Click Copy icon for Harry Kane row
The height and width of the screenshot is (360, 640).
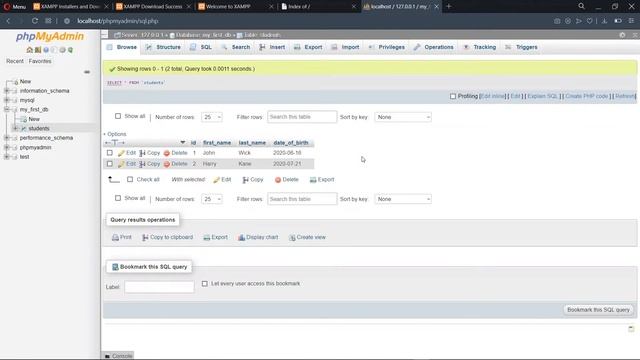[142, 164]
